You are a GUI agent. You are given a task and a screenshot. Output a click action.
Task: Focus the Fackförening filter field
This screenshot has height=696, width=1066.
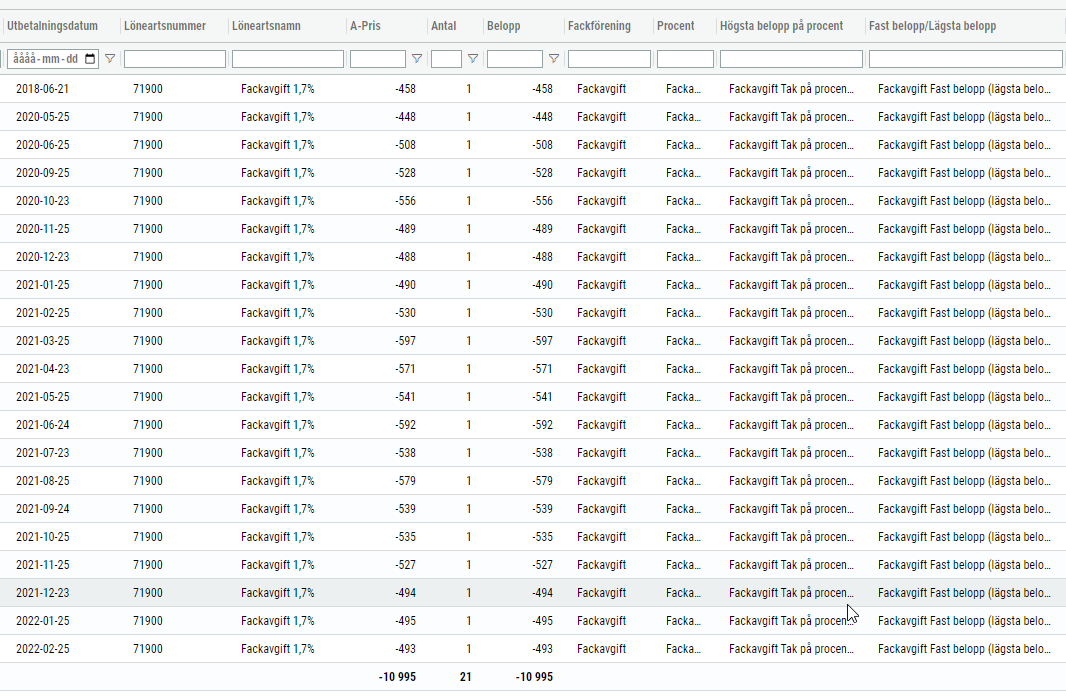[609, 59]
